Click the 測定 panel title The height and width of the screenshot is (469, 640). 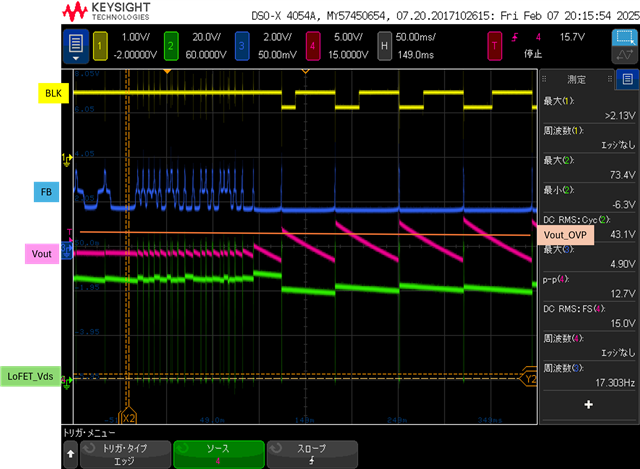[576, 80]
